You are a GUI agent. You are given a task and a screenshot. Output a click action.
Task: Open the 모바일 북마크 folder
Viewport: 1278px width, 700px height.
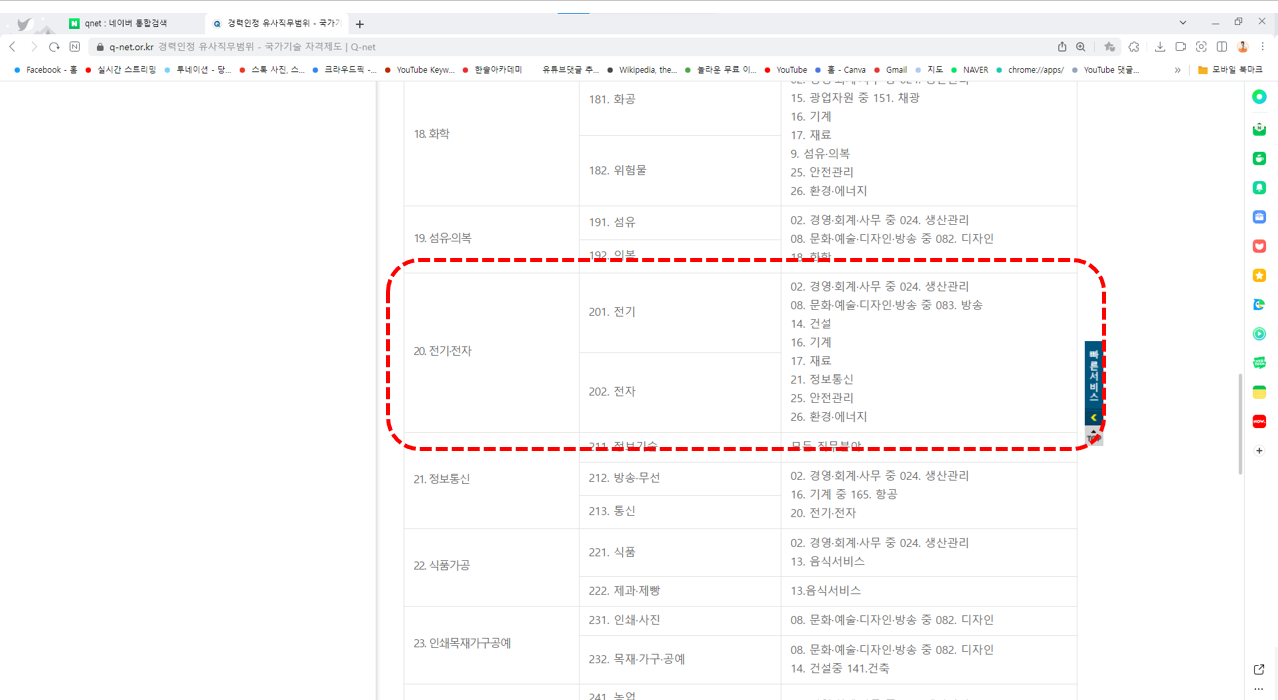coord(1230,70)
